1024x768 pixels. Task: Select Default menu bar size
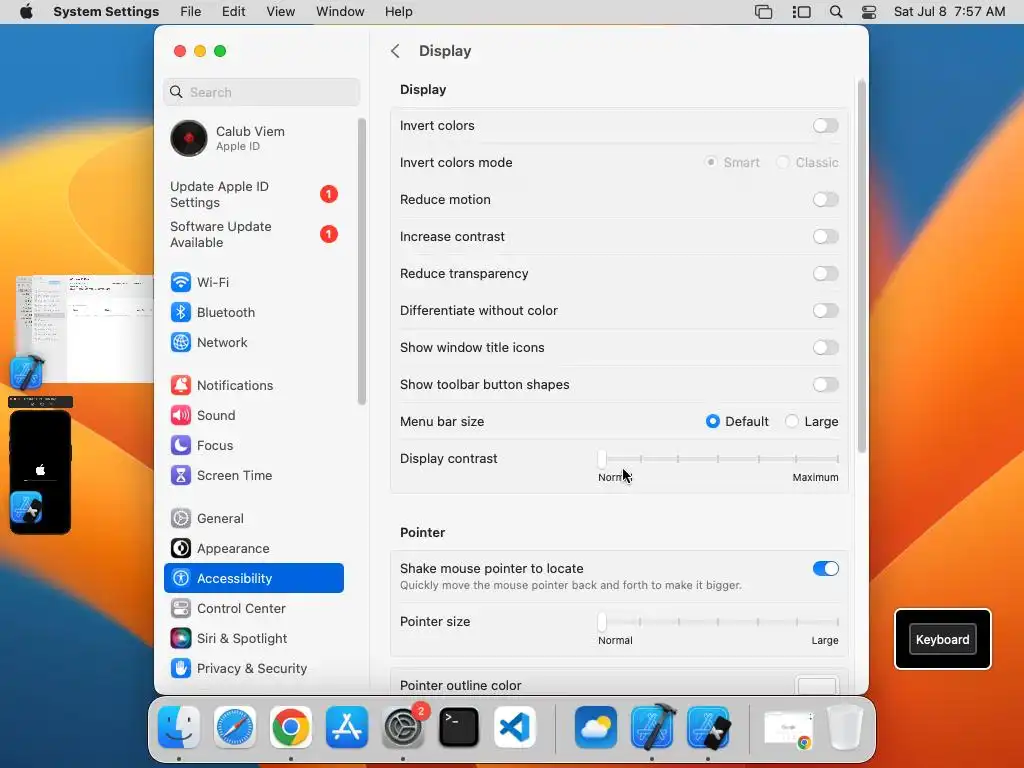(x=712, y=421)
